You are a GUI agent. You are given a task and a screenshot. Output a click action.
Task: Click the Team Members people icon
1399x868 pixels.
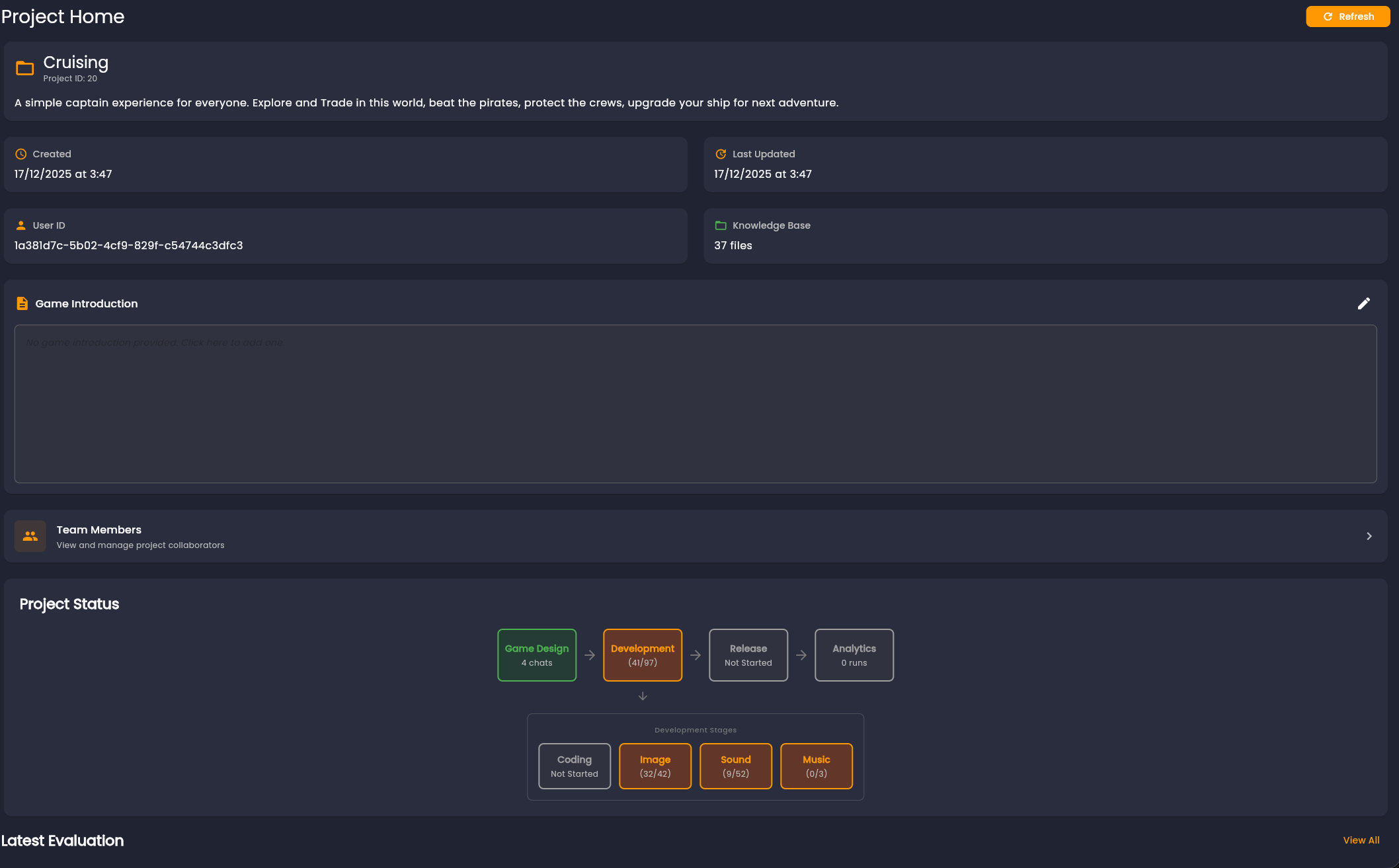coord(30,536)
